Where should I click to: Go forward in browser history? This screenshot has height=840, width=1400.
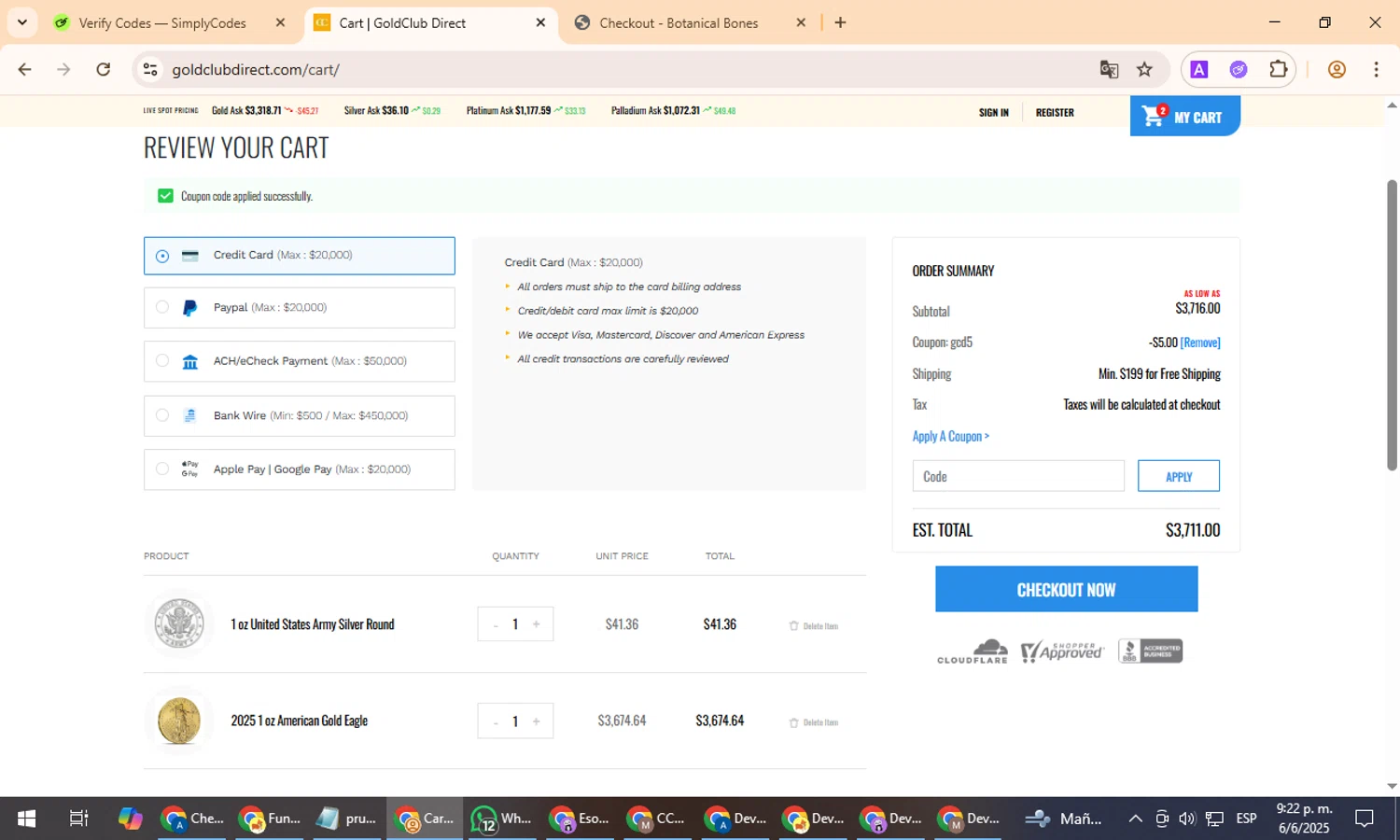point(63,69)
